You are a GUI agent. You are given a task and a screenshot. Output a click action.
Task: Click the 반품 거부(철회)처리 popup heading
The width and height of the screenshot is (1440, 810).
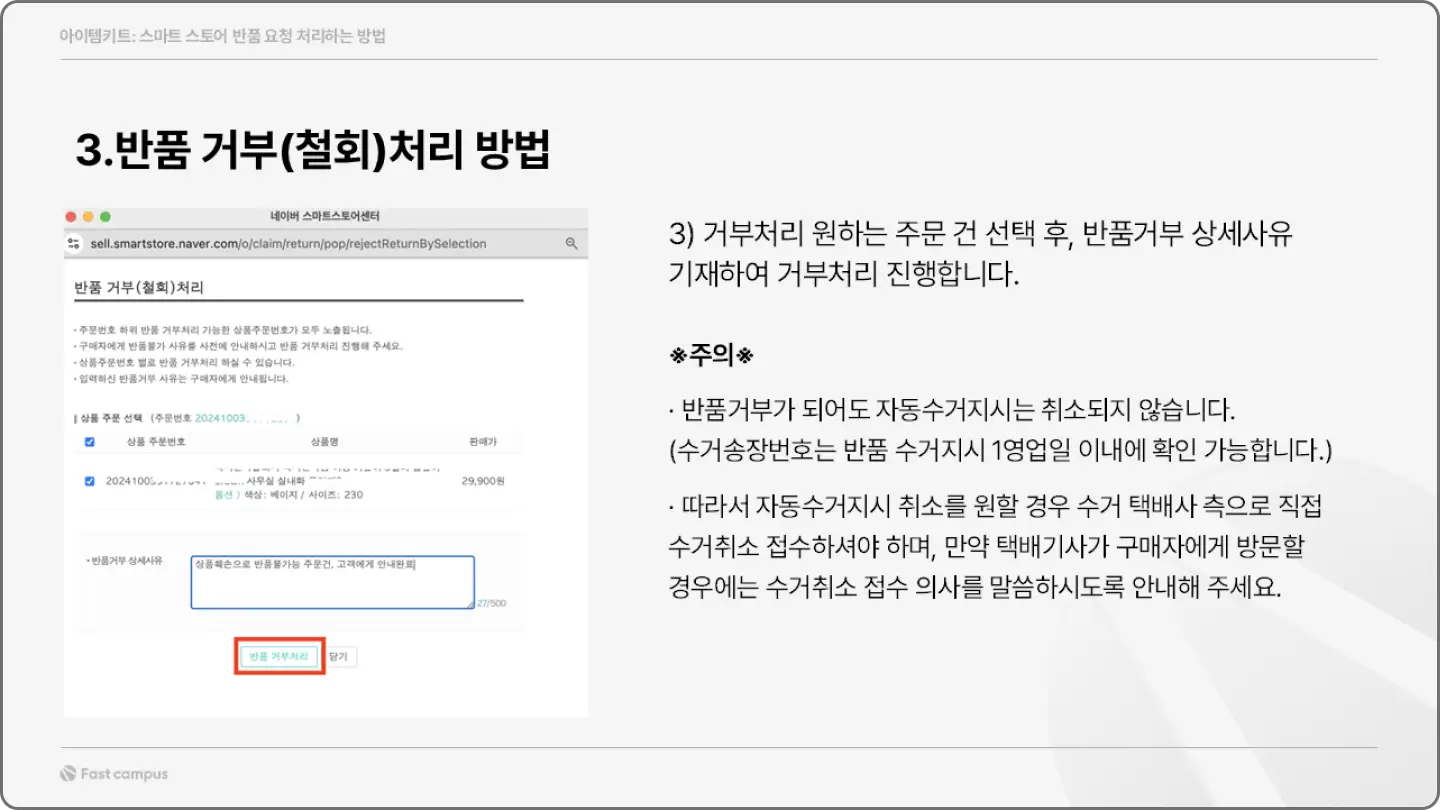pyautogui.click(x=139, y=287)
